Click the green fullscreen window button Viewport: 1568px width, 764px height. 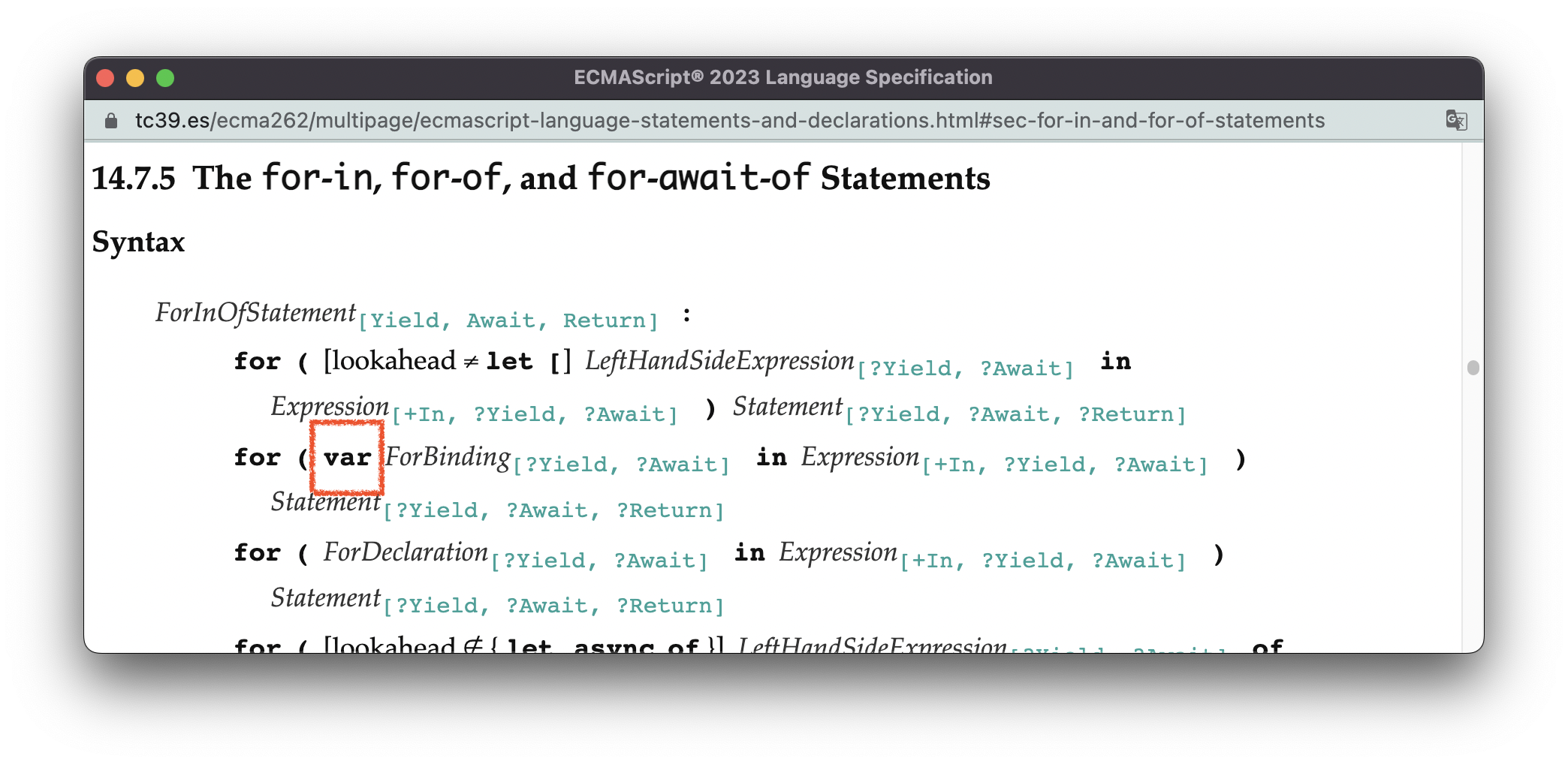[x=165, y=78]
